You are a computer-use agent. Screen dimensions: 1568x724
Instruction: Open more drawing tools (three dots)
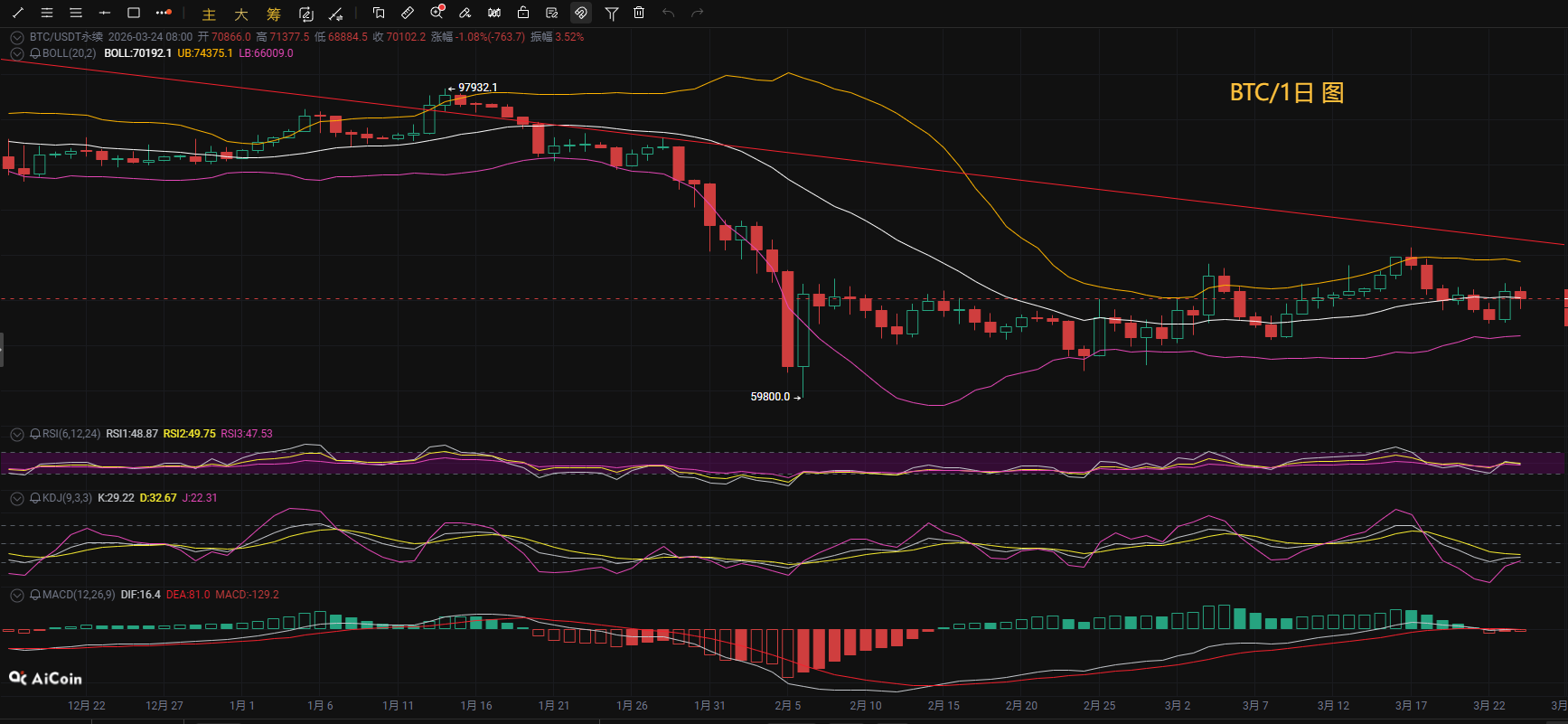pos(164,13)
